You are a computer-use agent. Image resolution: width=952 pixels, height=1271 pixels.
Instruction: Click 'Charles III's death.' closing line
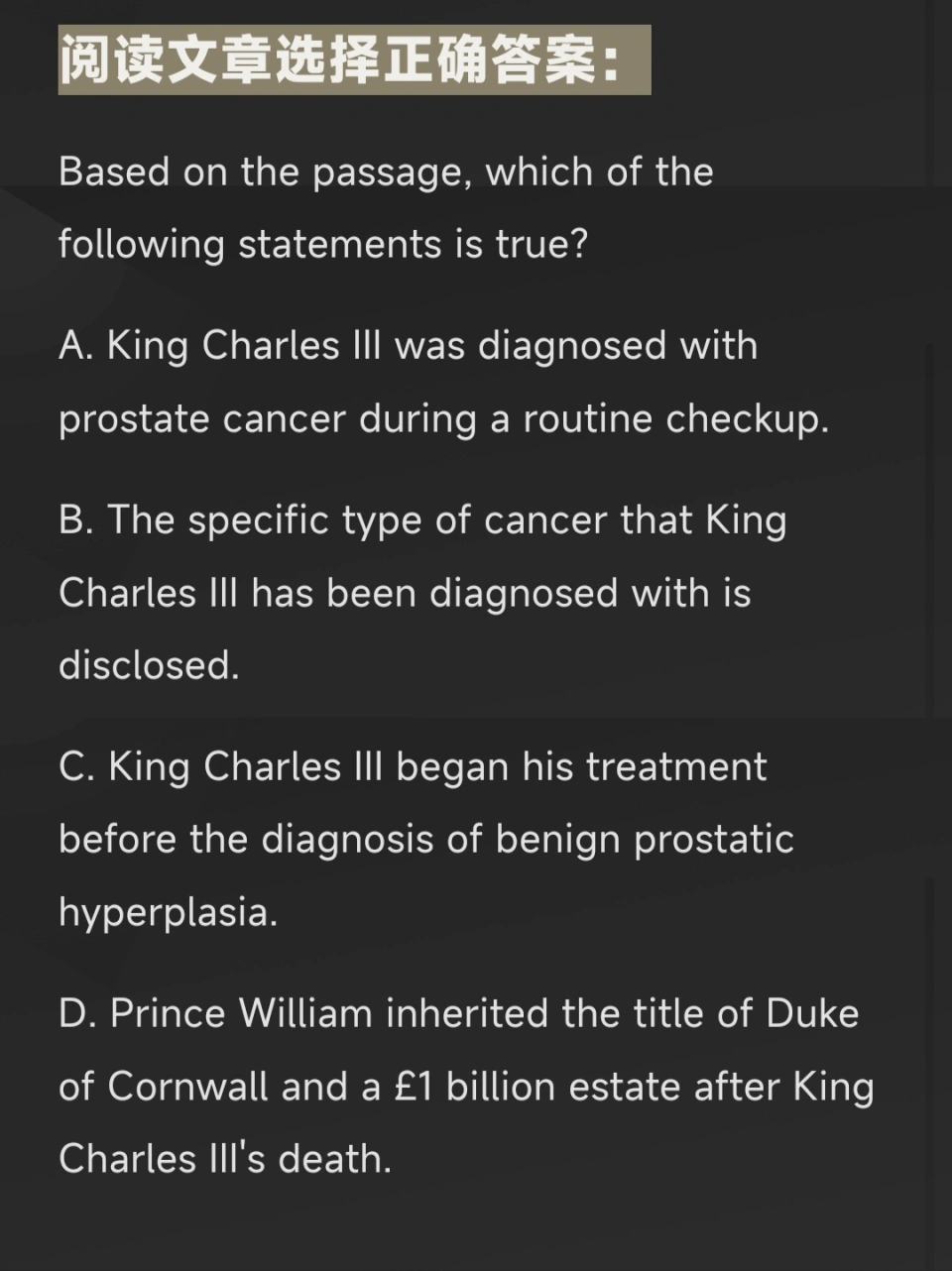225,1159
